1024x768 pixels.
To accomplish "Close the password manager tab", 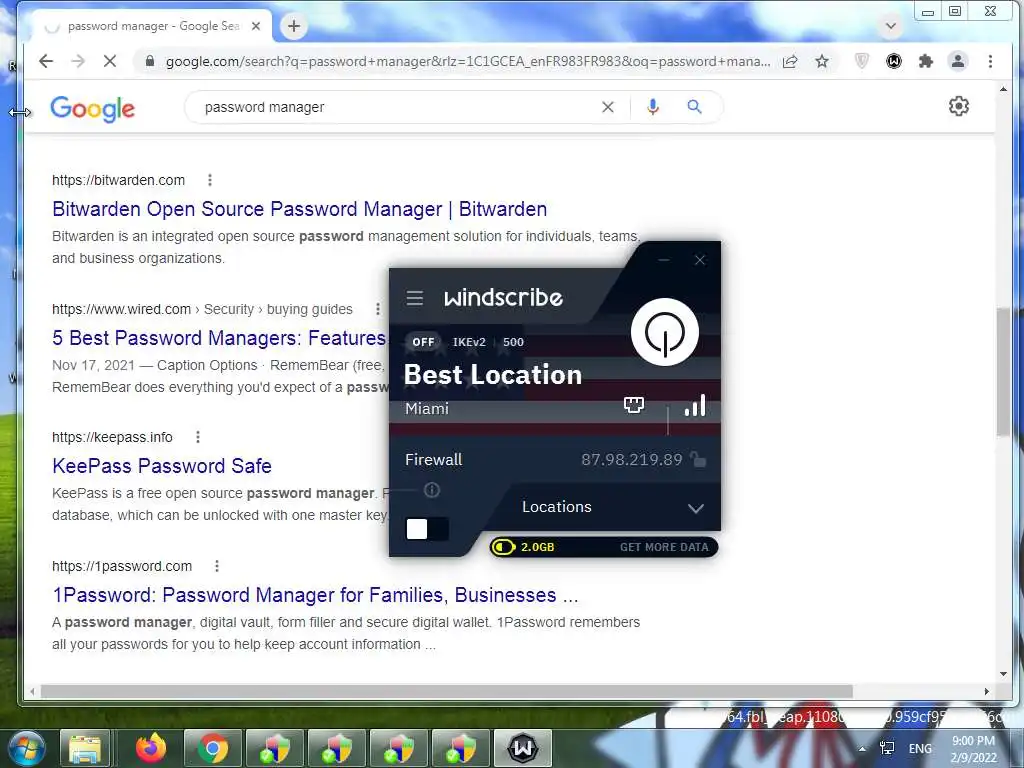I will pos(256,26).
